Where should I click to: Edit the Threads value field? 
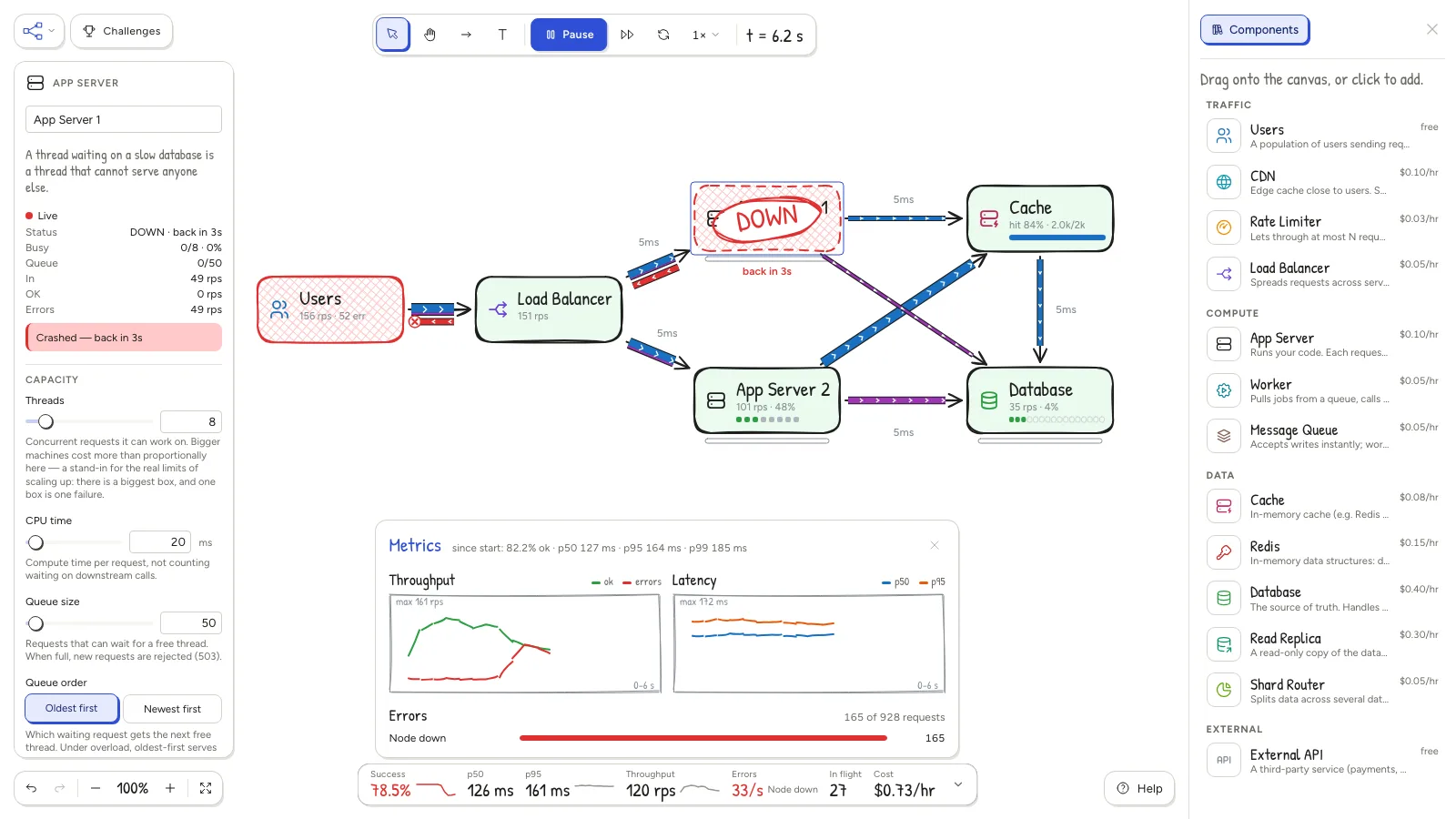191,421
